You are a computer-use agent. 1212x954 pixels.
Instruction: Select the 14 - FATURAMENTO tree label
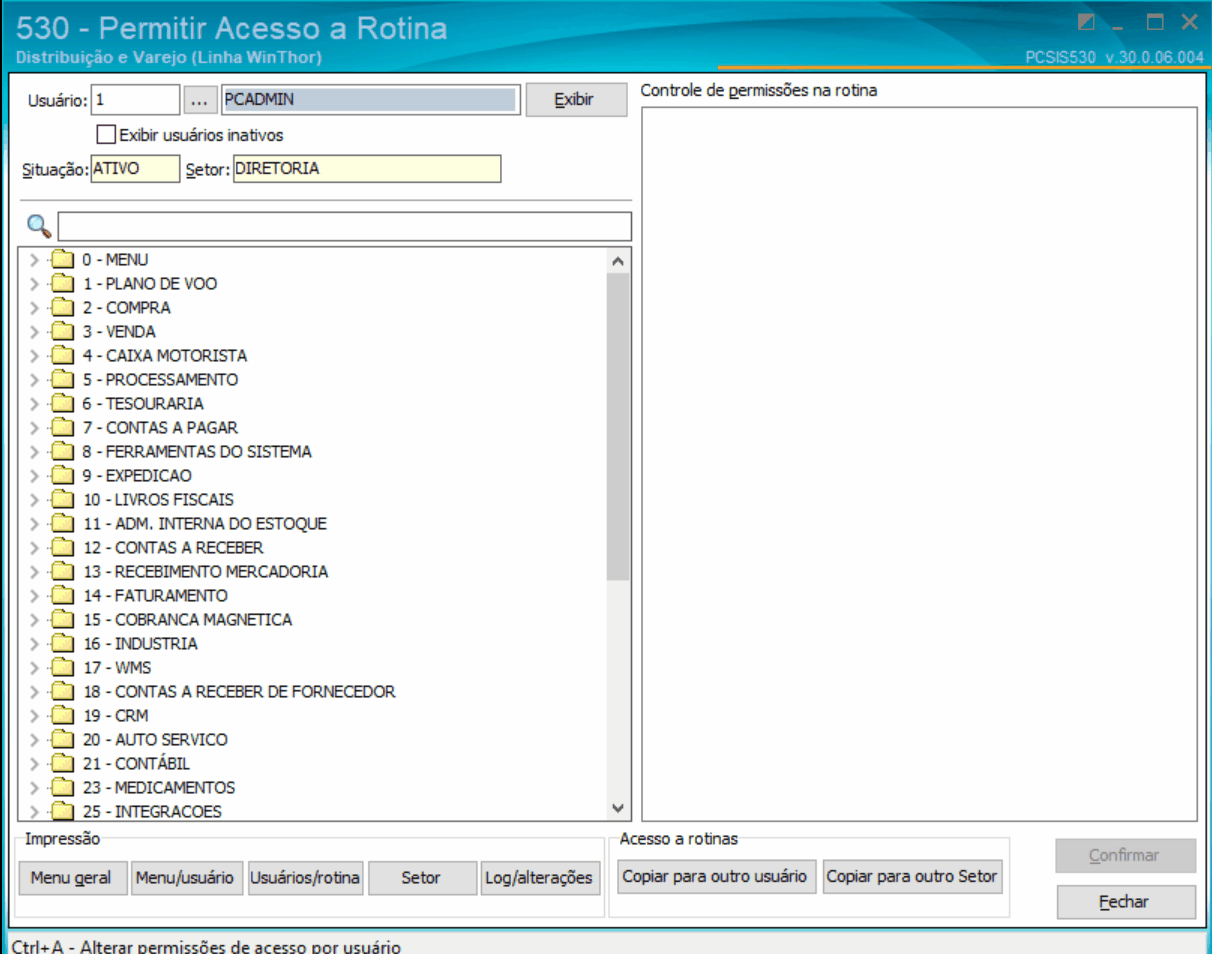click(x=155, y=596)
